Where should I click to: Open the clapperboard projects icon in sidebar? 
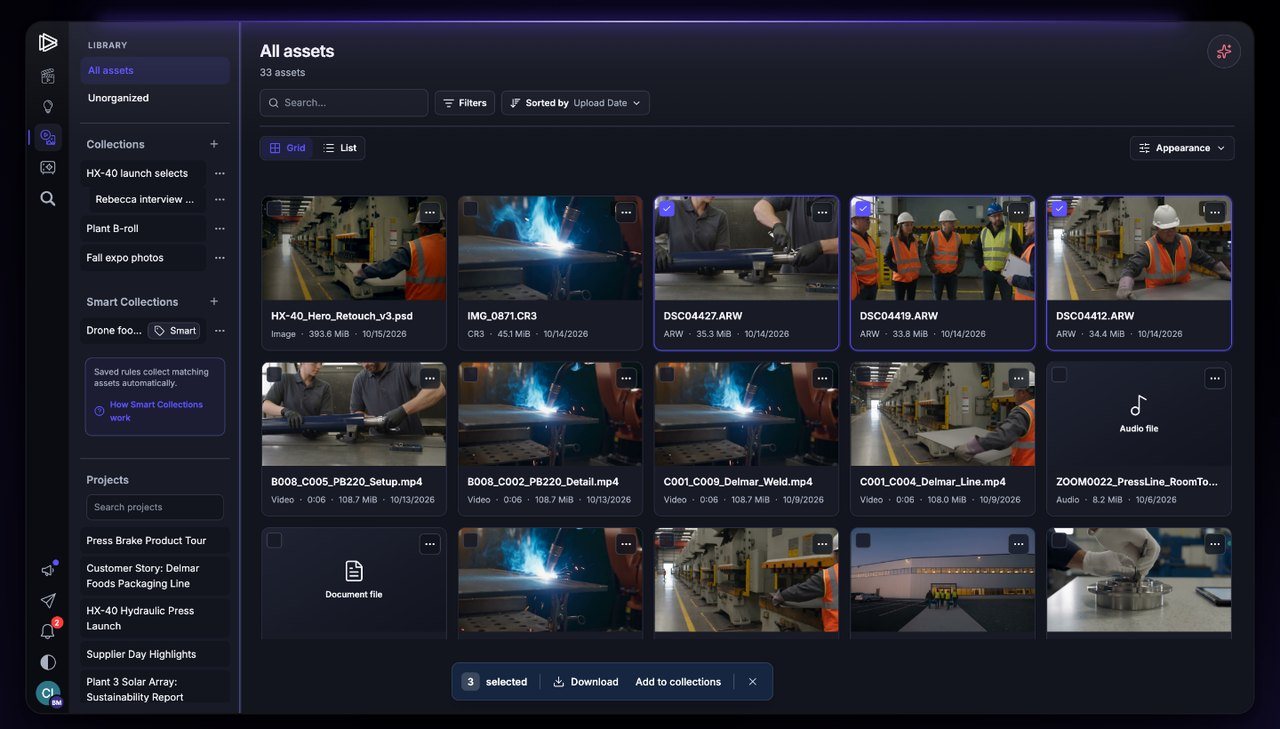tap(48, 76)
